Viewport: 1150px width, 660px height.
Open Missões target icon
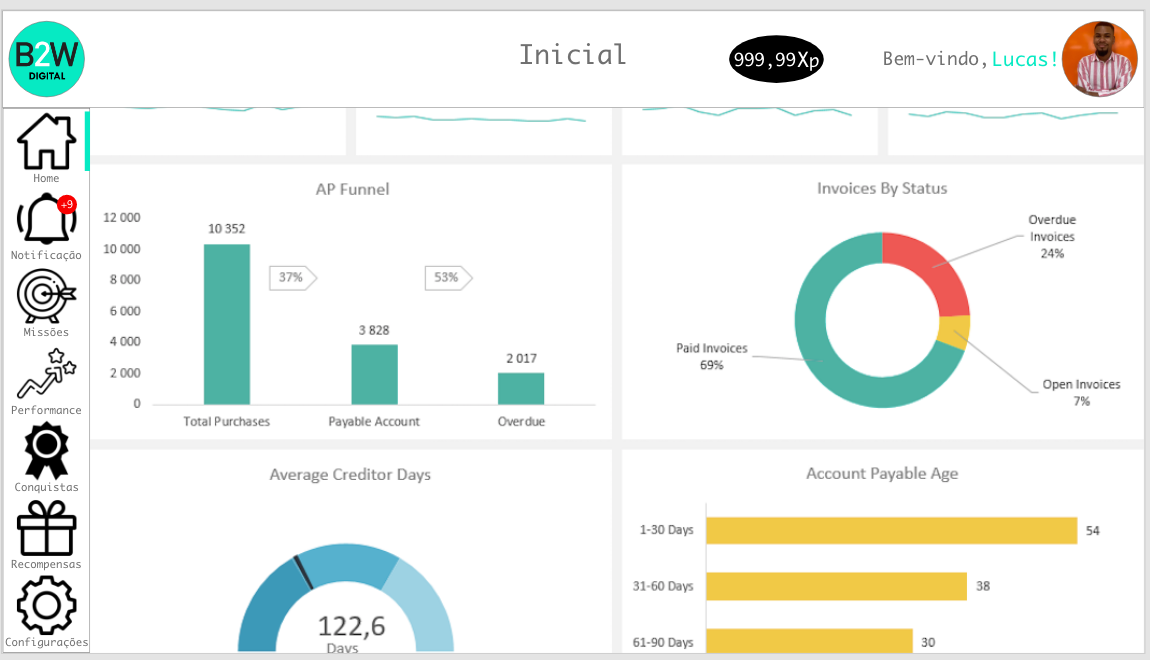pyautogui.click(x=46, y=296)
